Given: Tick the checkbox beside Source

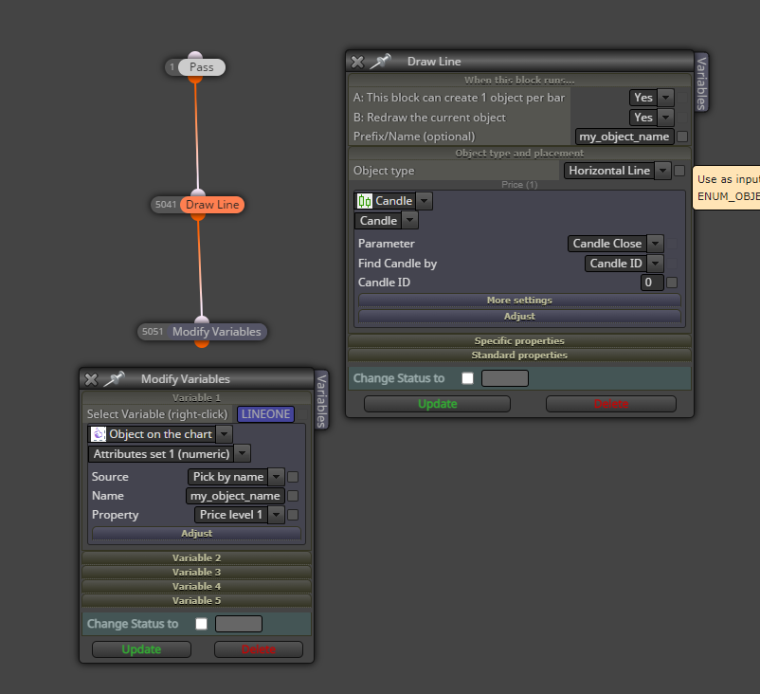Looking at the screenshot, I should pyautogui.click(x=293, y=477).
